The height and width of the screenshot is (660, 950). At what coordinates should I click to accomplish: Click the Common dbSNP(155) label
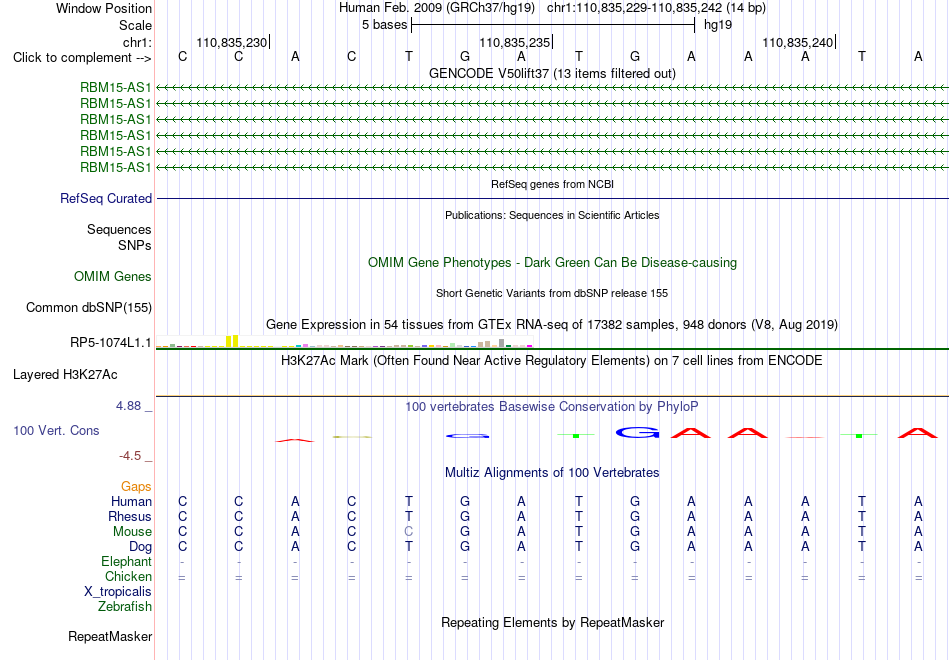(89, 307)
